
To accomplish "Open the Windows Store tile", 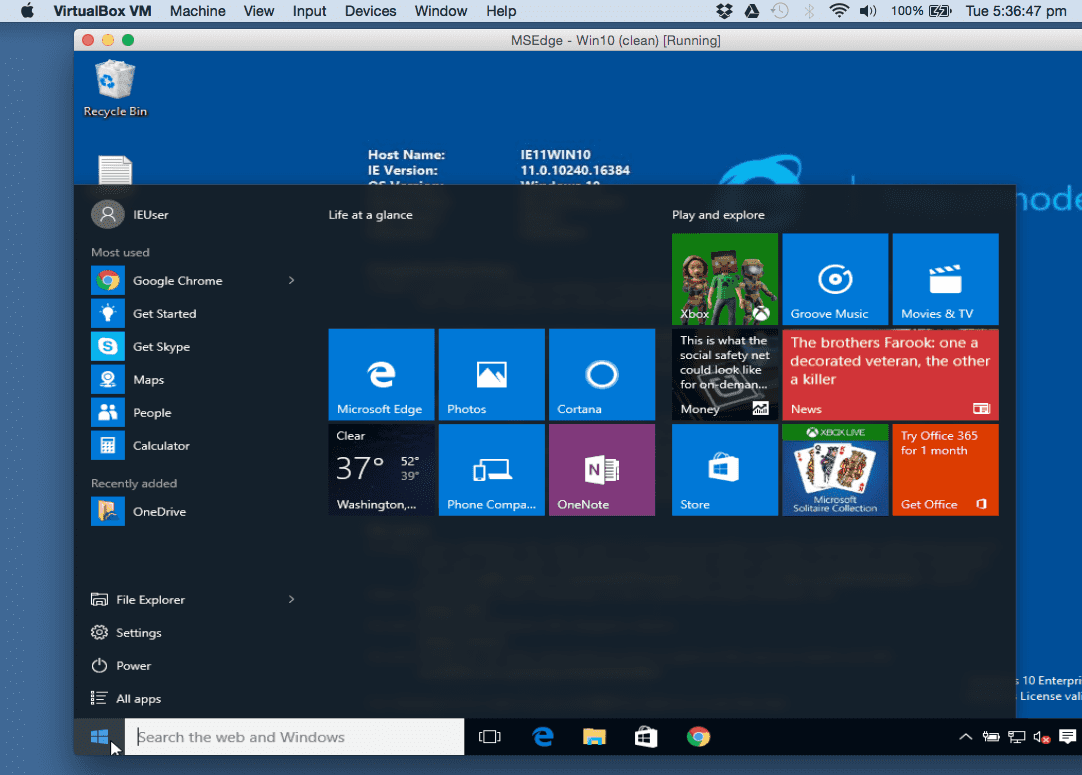I will pos(724,469).
